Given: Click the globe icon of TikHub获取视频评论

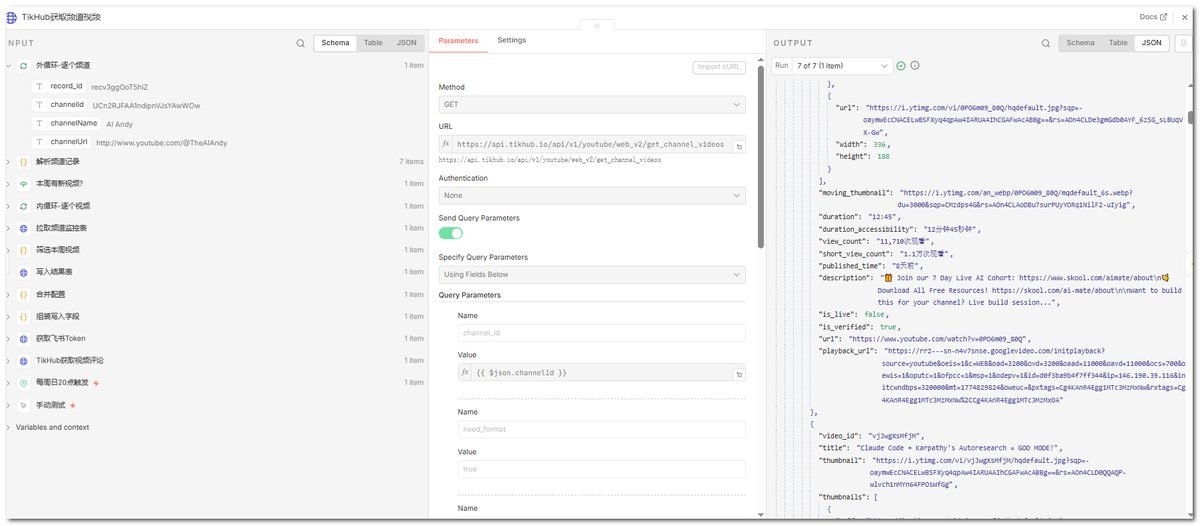Looking at the screenshot, I should click(x=24, y=360).
